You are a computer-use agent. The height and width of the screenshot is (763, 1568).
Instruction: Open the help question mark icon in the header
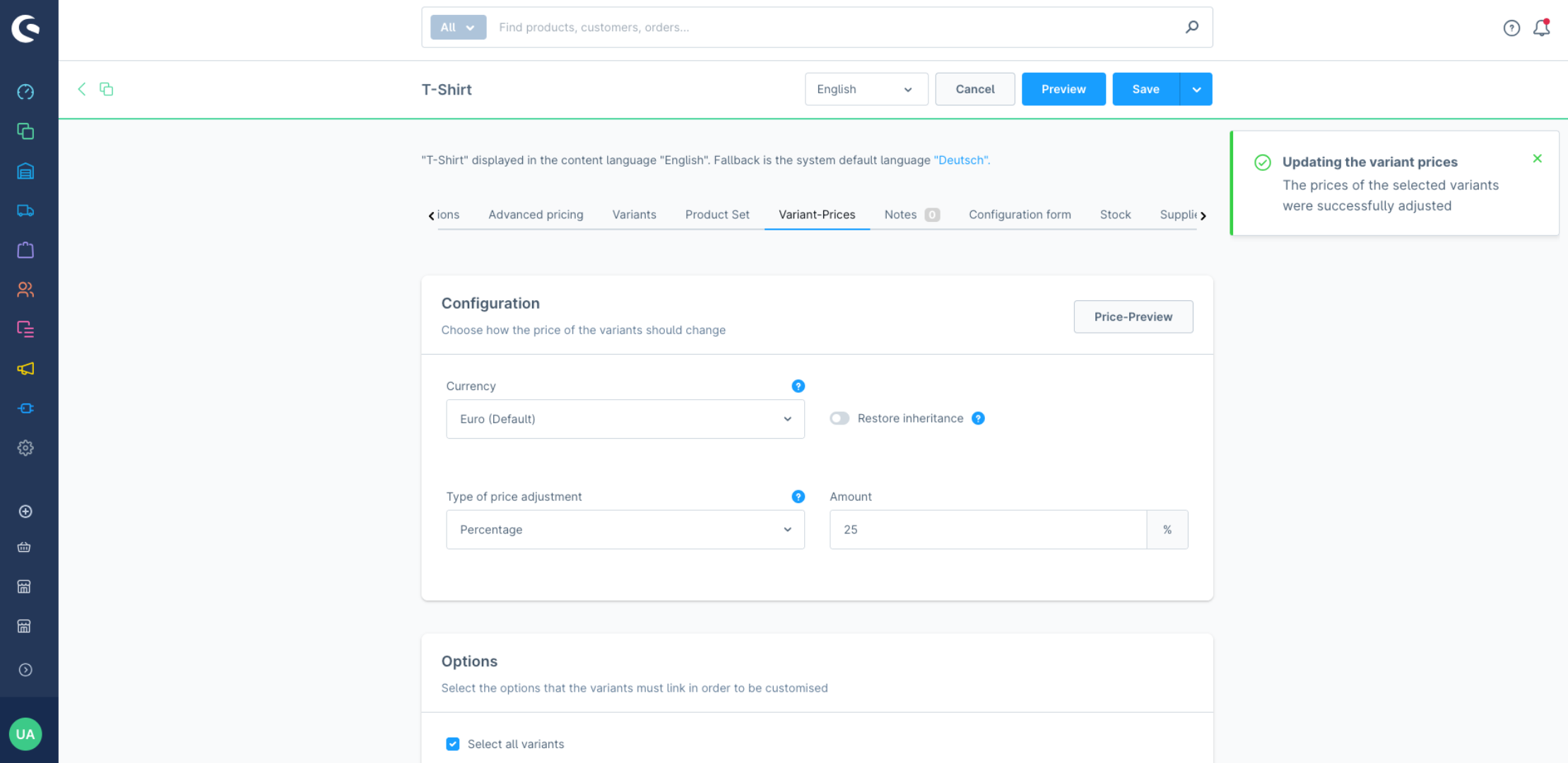click(x=1511, y=28)
